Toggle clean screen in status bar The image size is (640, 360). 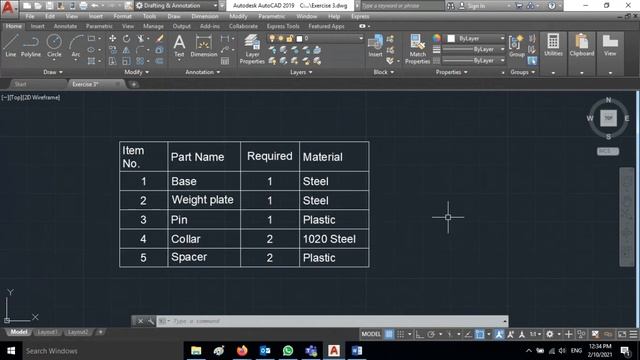click(x=622, y=334)
